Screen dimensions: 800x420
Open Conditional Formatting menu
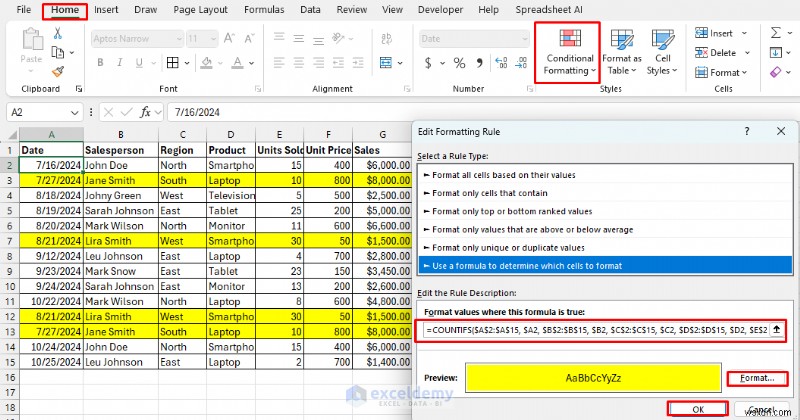coord(569,52)
